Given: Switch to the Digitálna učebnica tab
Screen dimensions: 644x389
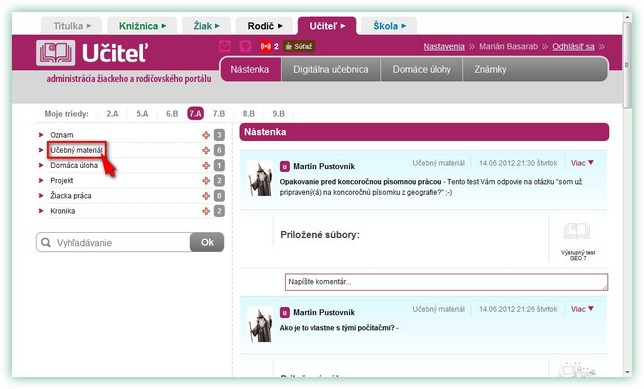Looking at the screenshot, I should 331,69.
